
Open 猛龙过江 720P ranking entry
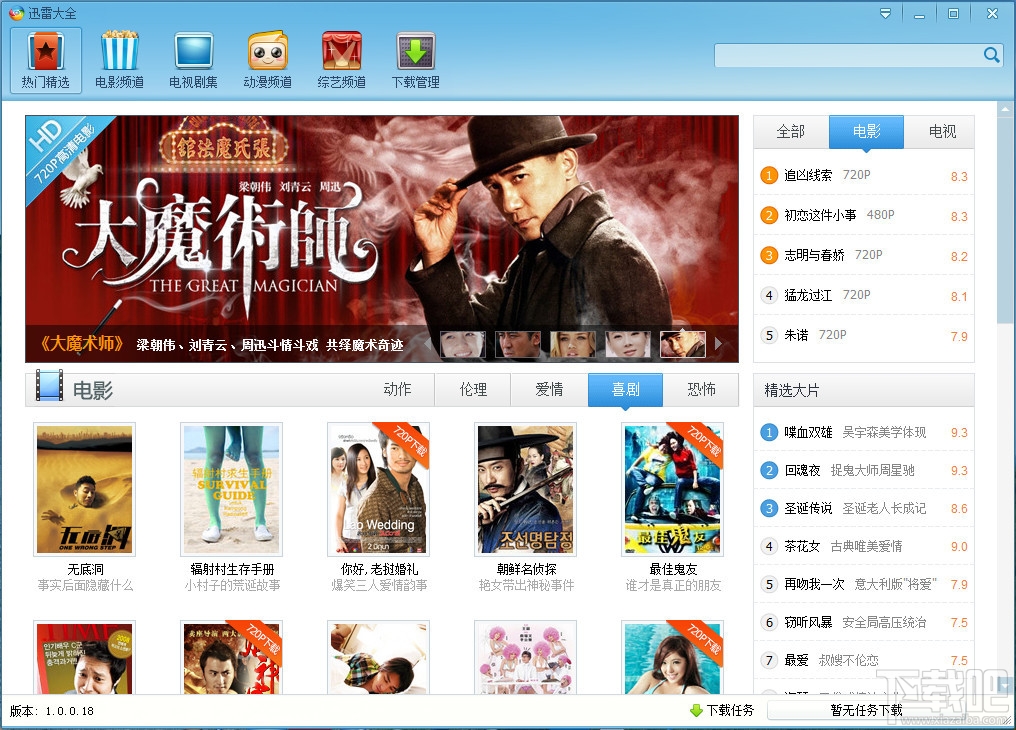[864, 295]
